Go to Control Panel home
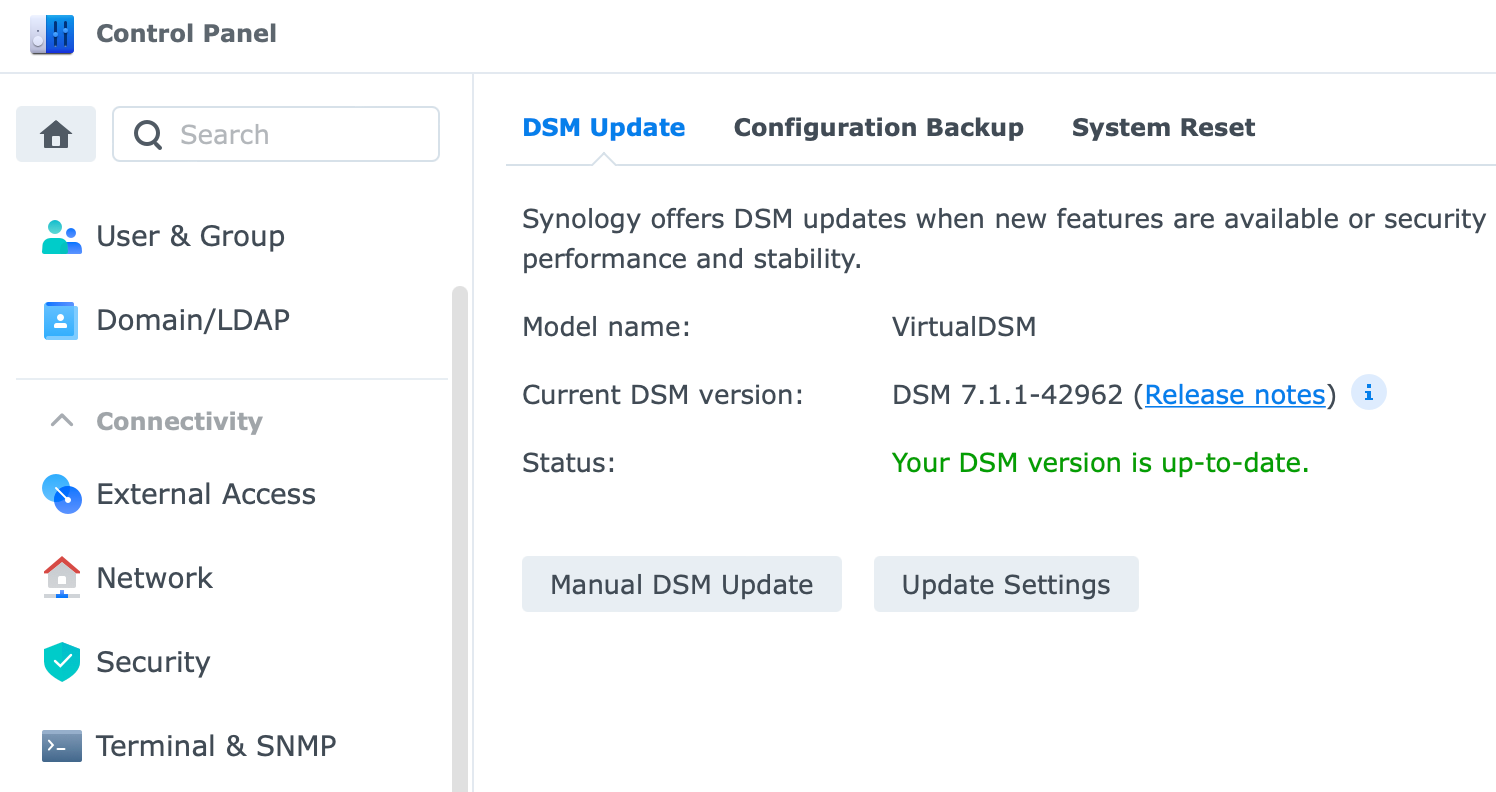The width and height of the screenshot is (1496, 792). click(56, 134)
